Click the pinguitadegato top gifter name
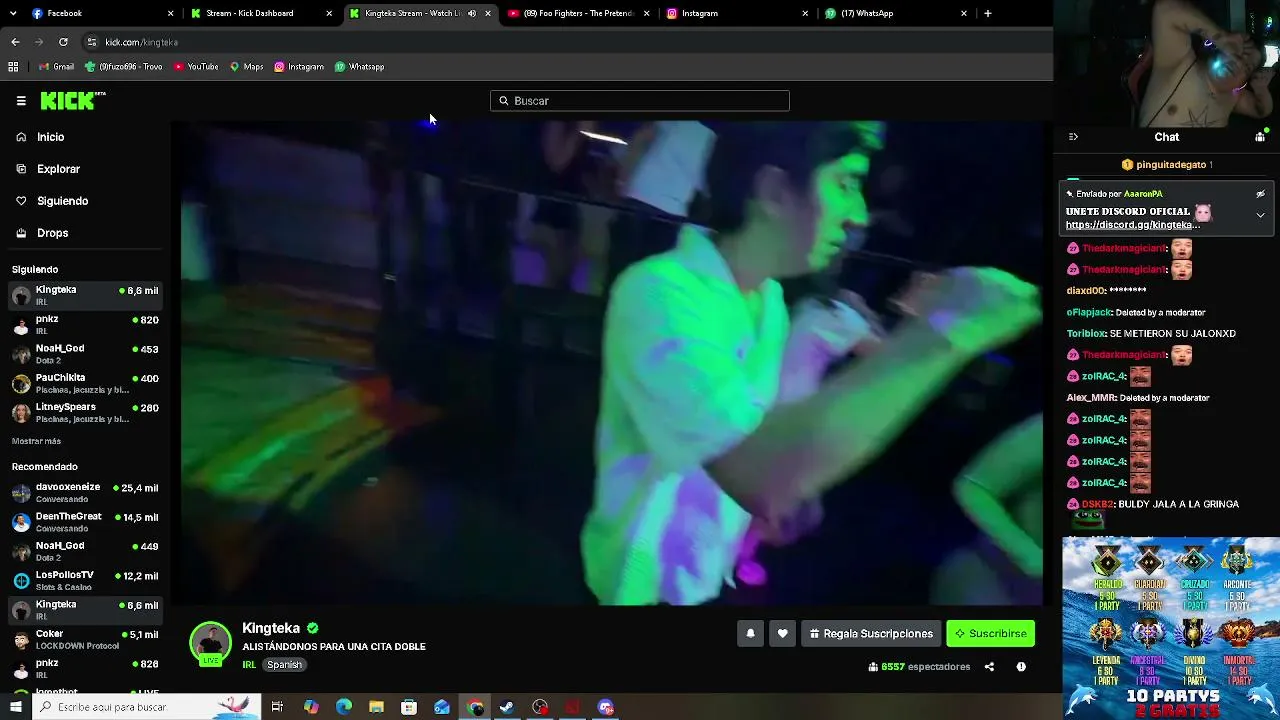The height and width of the screenshot is (720, 1280). point(1172,165)
